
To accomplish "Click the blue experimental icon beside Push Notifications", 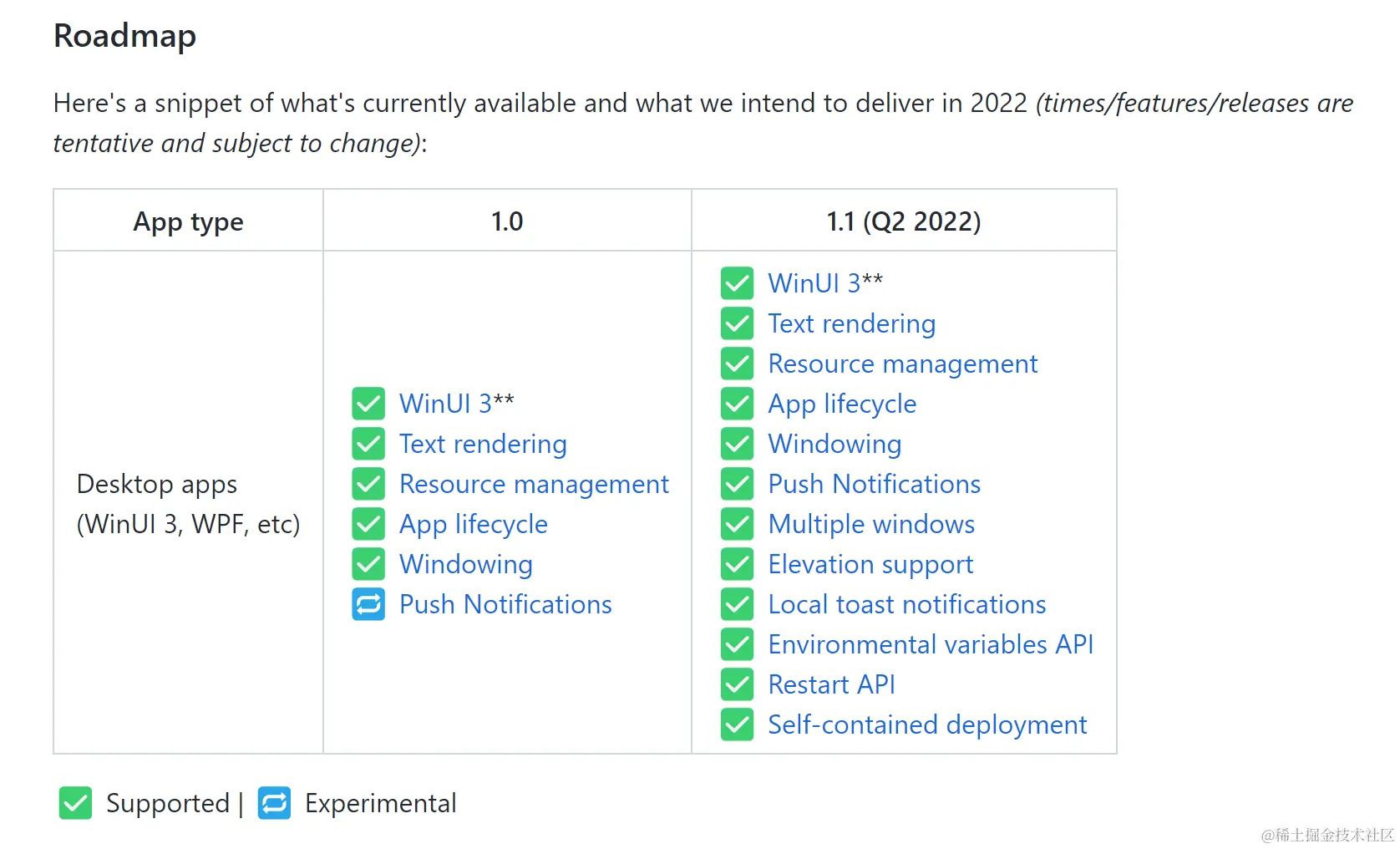I will pos(368,604).
